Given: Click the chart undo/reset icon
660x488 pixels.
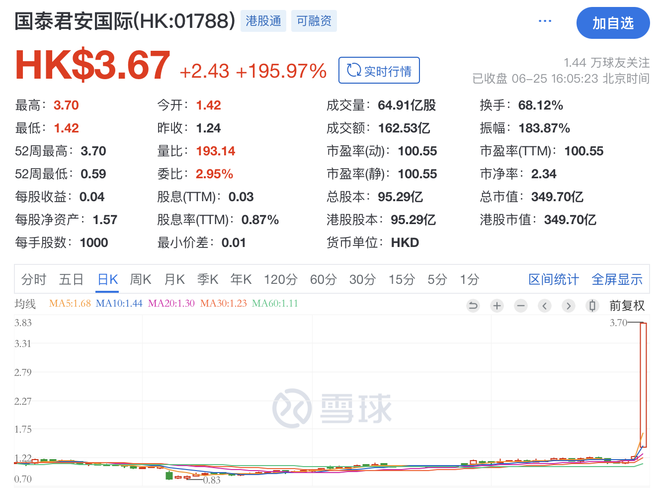Looking at the screenshot, I should [473, 305].
